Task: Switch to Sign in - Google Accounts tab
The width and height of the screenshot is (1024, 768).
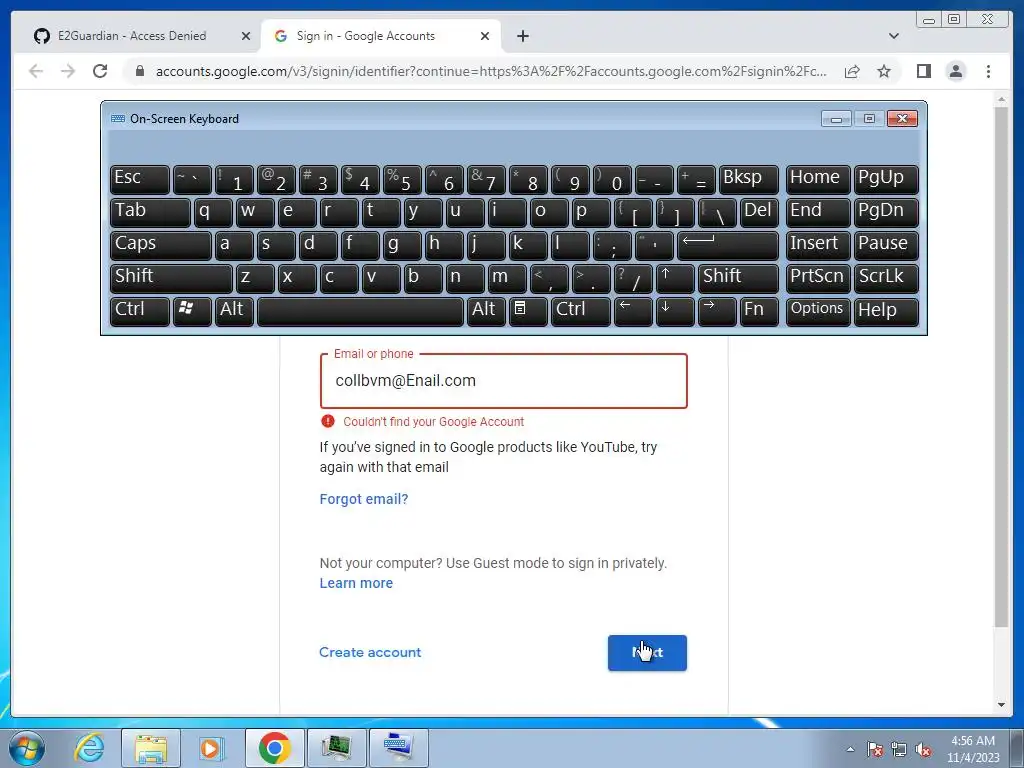Action: (x=381, y=36)
